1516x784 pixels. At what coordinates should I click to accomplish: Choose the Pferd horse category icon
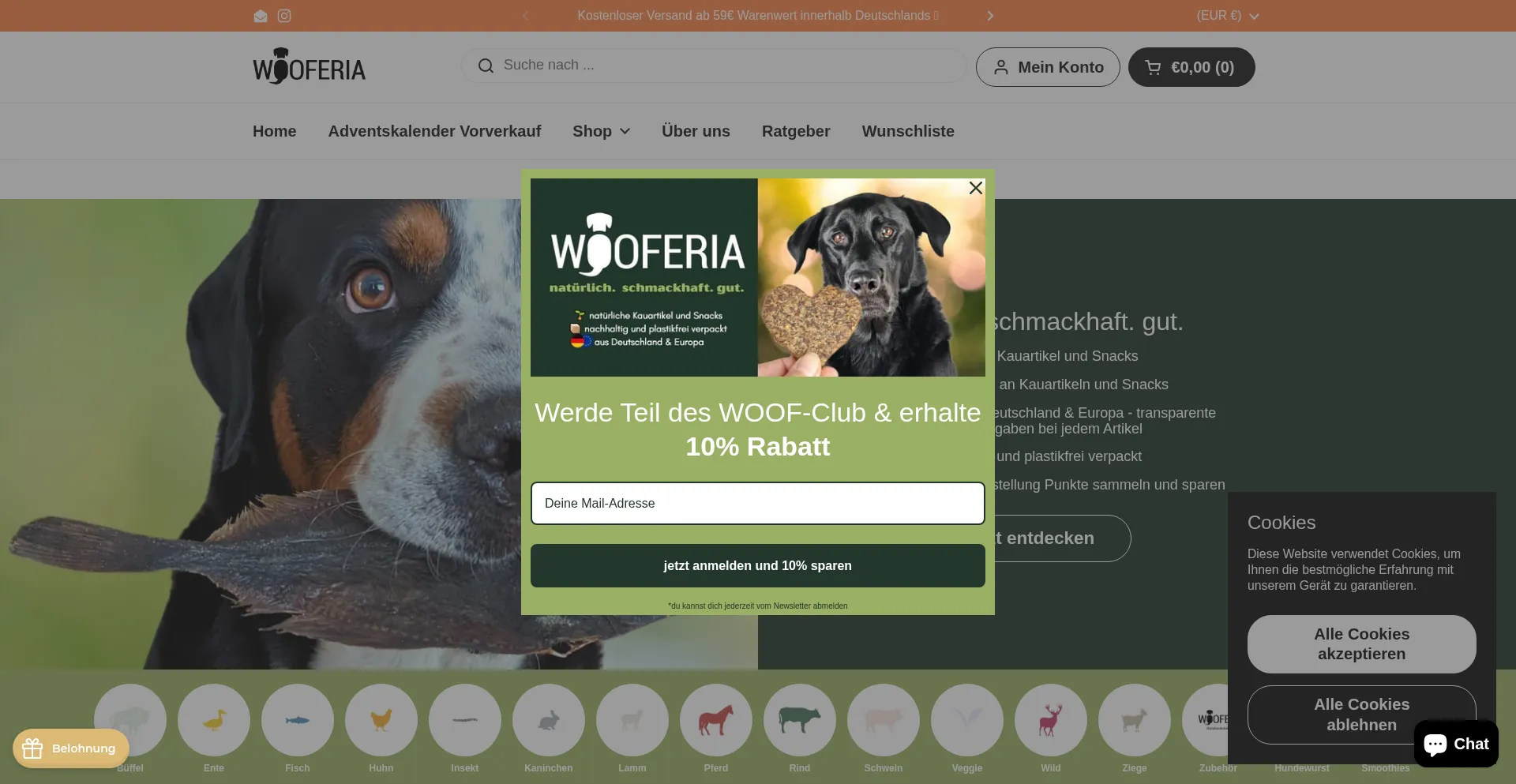tap(716, 720)
